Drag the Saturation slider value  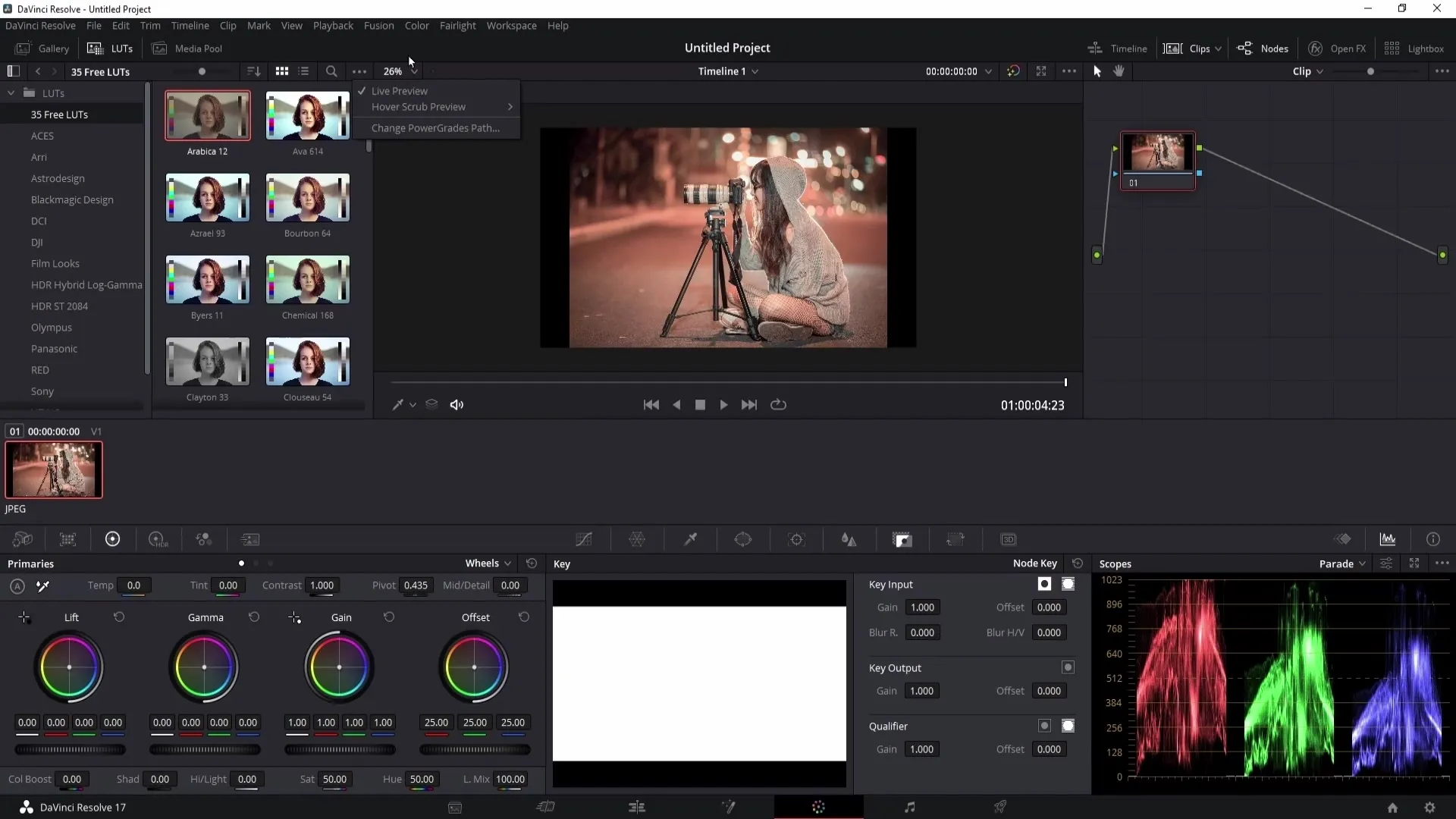[334, 779]
